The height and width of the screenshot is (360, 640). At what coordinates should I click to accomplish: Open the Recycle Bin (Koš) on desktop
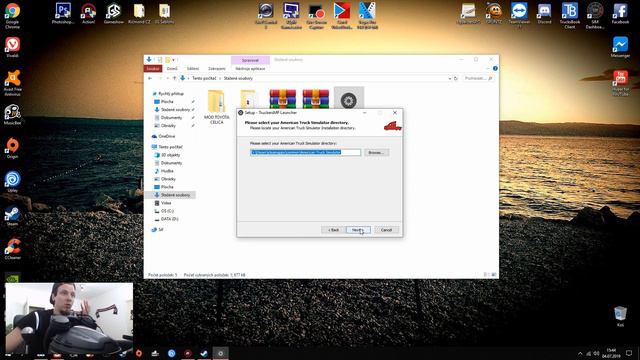click(620, 316)
